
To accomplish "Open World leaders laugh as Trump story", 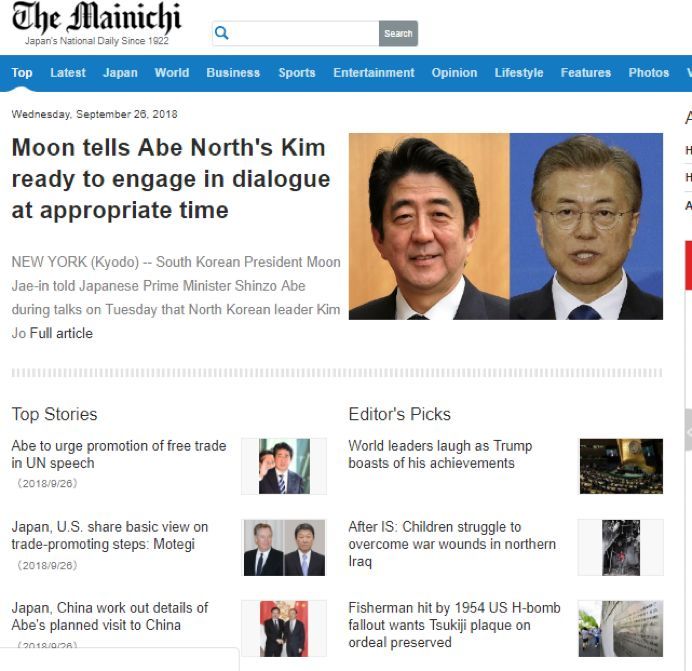I will point(440,454).
